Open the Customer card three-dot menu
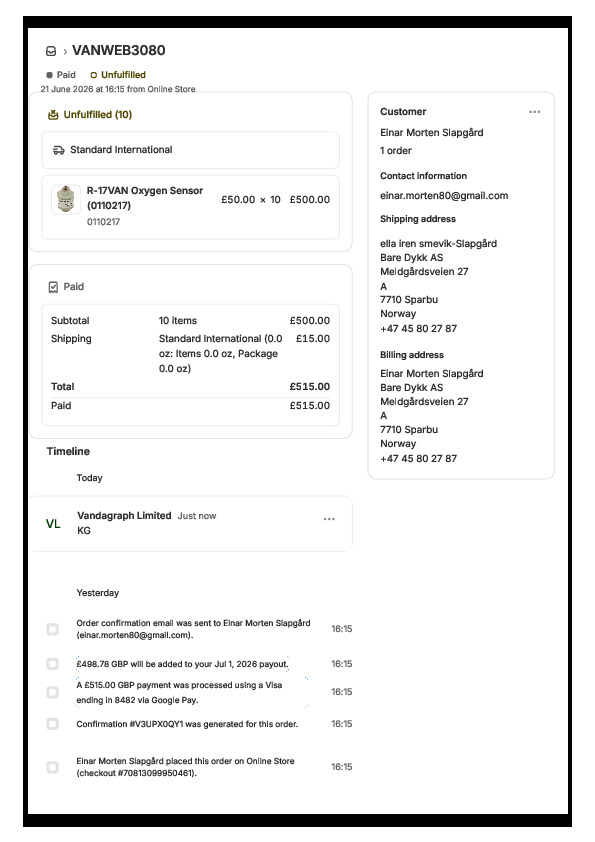This screenshot has width=595, height=842. pyautogui.click(x=534, y=112)
